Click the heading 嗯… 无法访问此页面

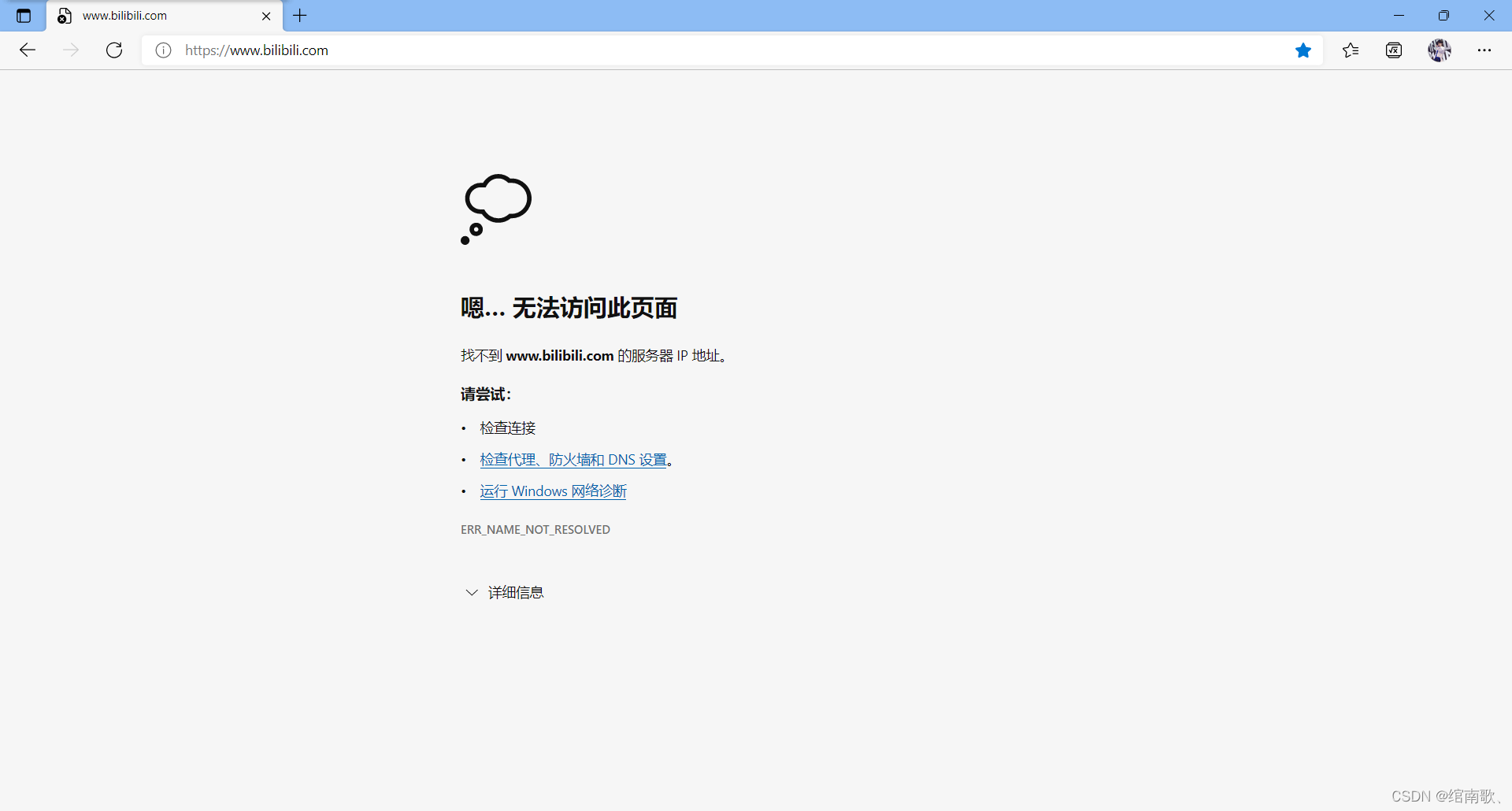point(569,308)
